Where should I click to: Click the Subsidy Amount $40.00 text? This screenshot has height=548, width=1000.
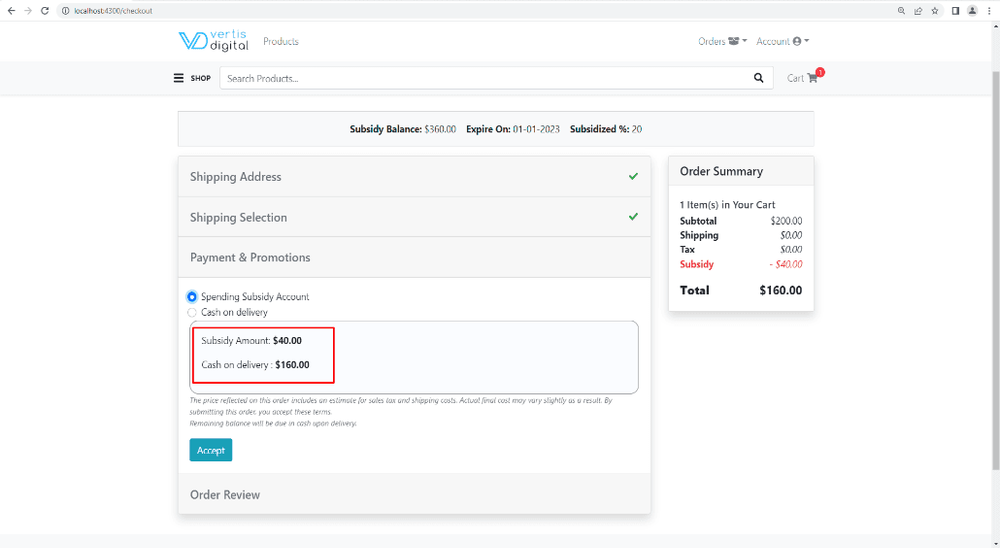click(x=251, y=341)
